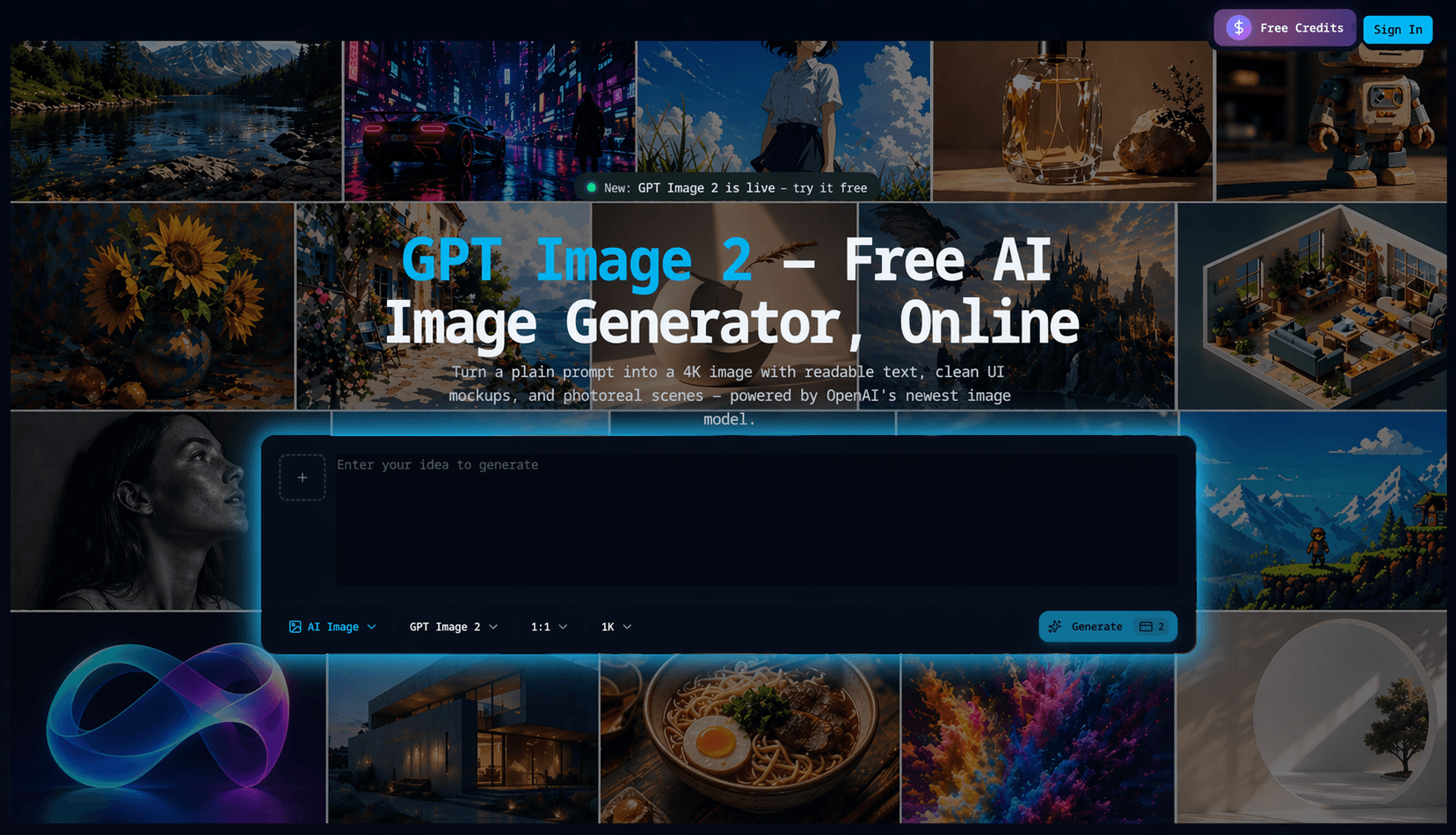Open the neon cyberpunk car street thumbnail

[490, 120]
